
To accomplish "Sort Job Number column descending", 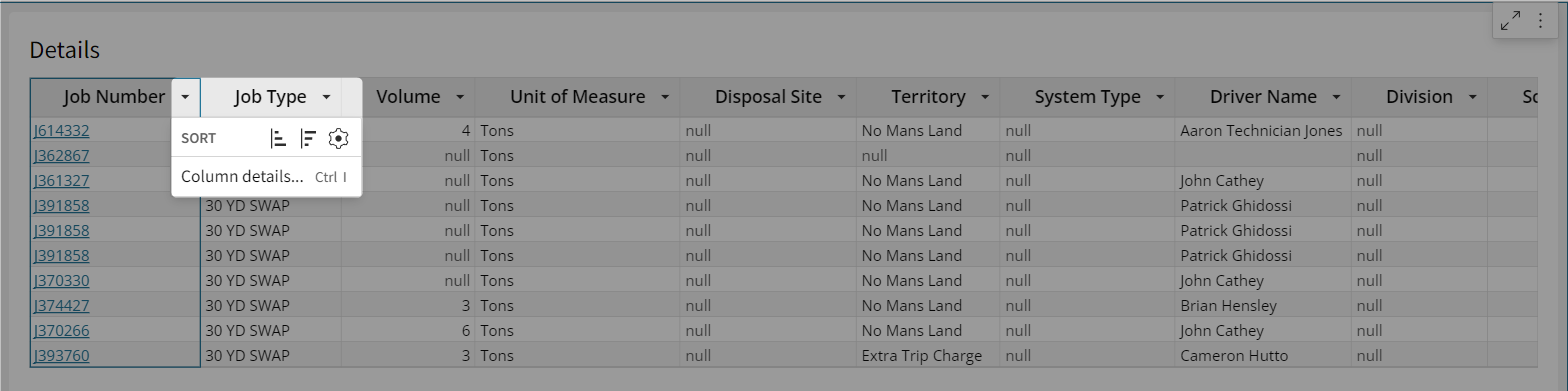I will 308,139.
